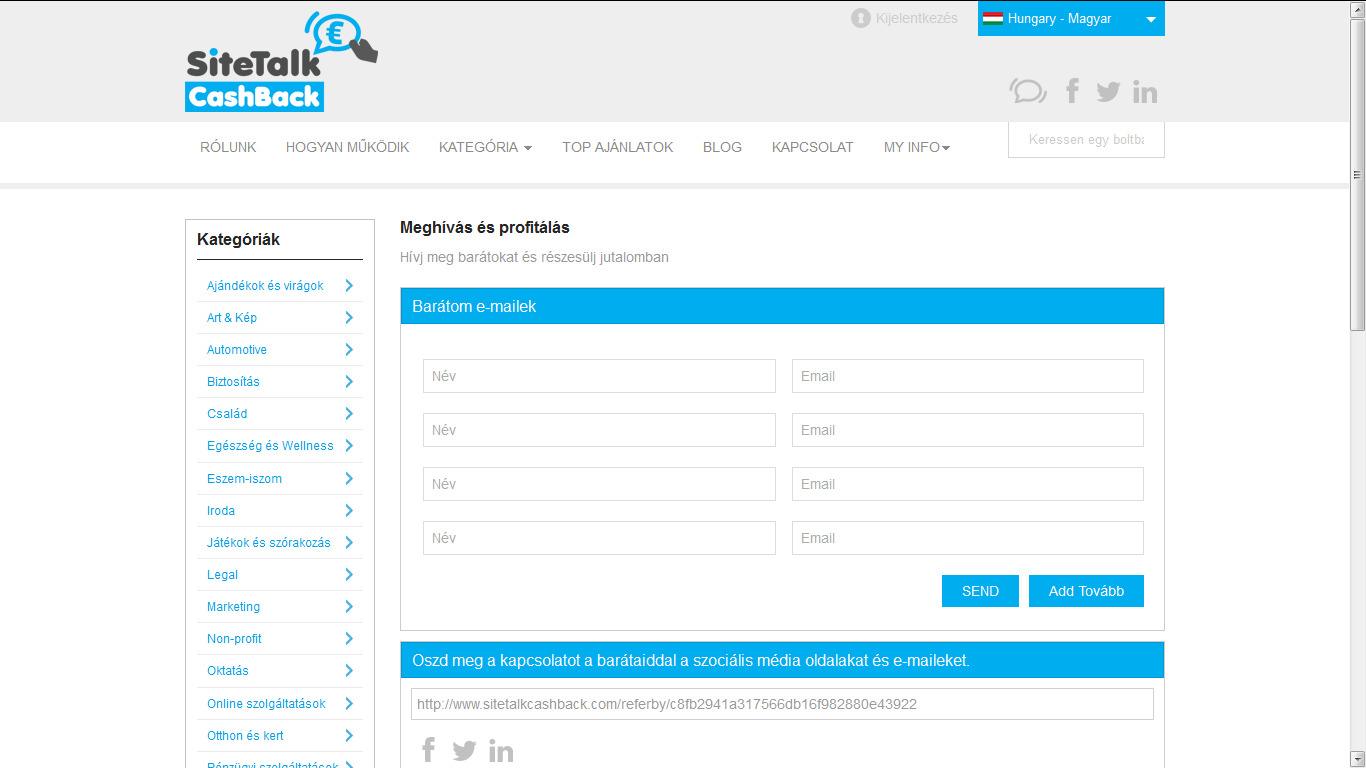Image resolution: width=1366 pixels, height=768 pixels.
Task: Open the TOP AJÁNLATOK menu item
Action: tap(618, 147)
